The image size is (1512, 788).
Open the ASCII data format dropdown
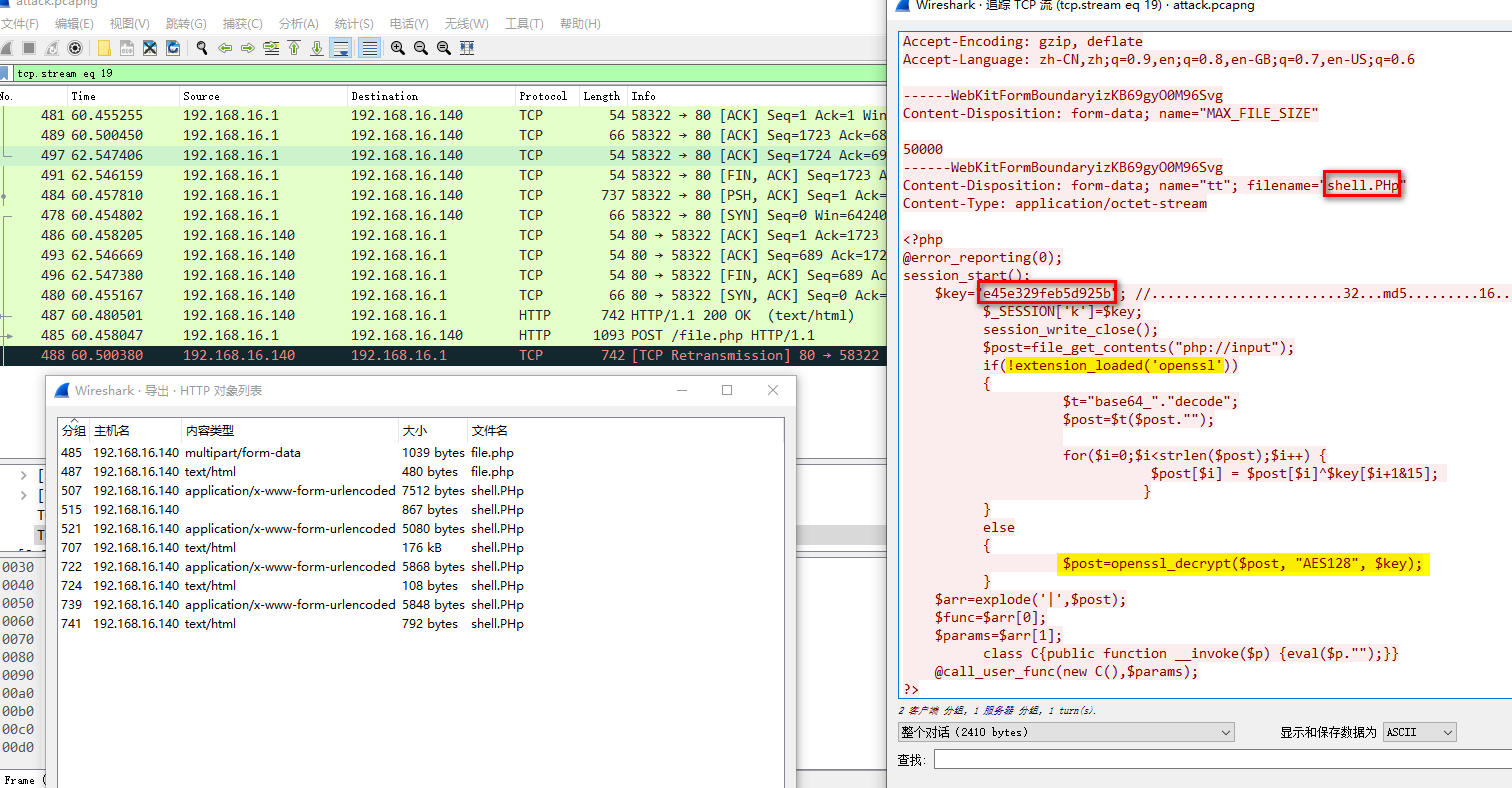[1419, 732]
